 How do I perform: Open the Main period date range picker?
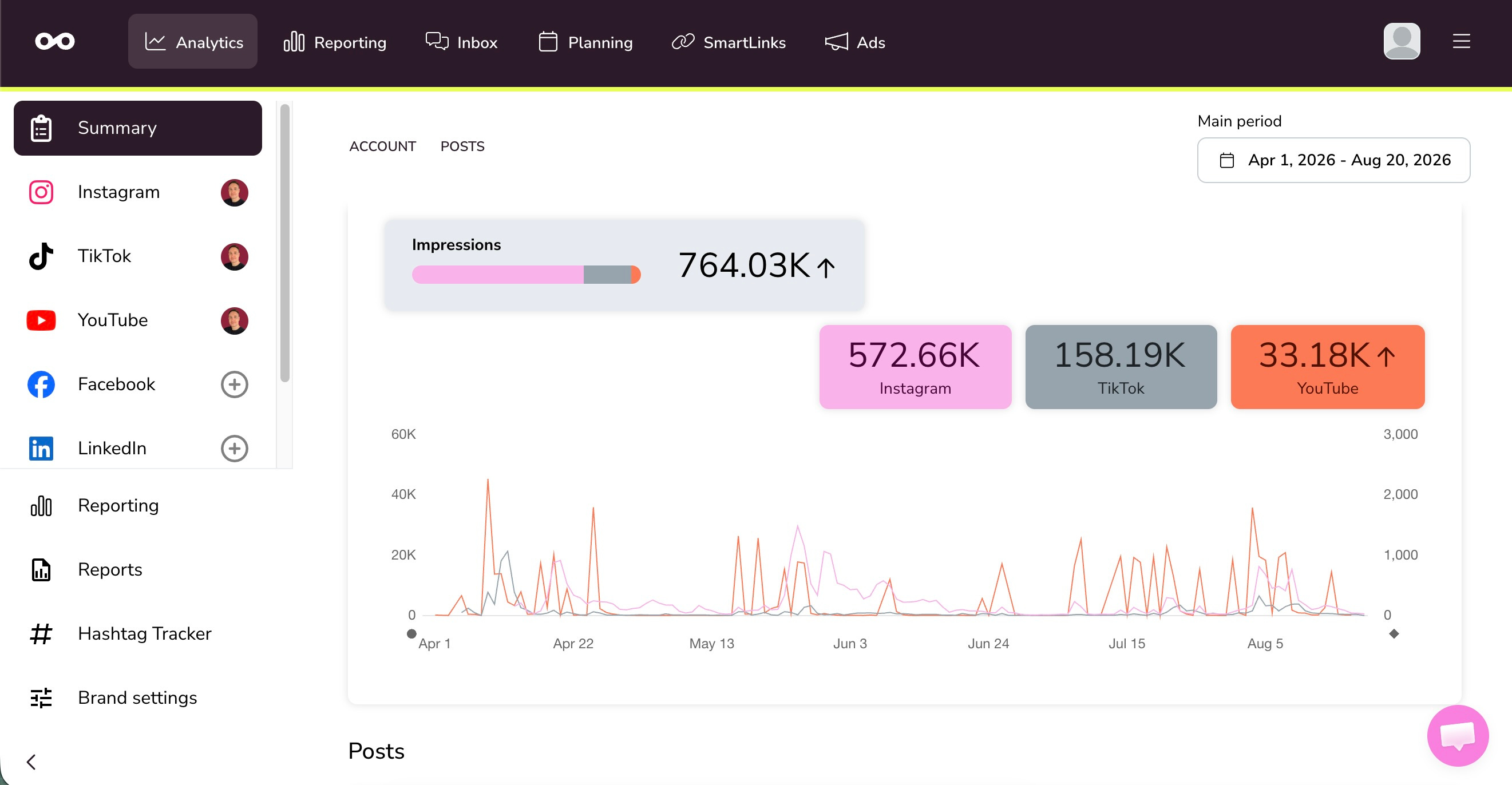tap(1333, 160)
